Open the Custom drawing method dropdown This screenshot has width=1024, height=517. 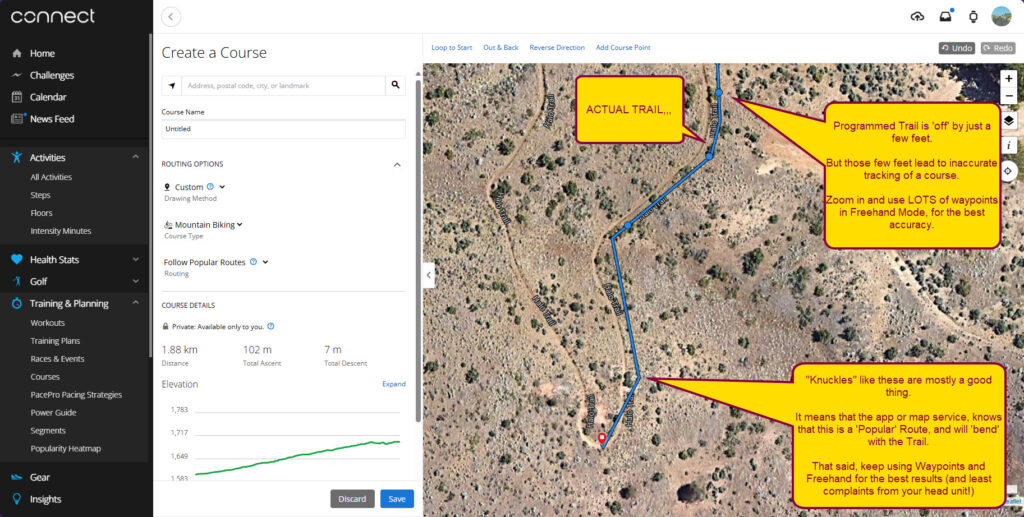223,187
